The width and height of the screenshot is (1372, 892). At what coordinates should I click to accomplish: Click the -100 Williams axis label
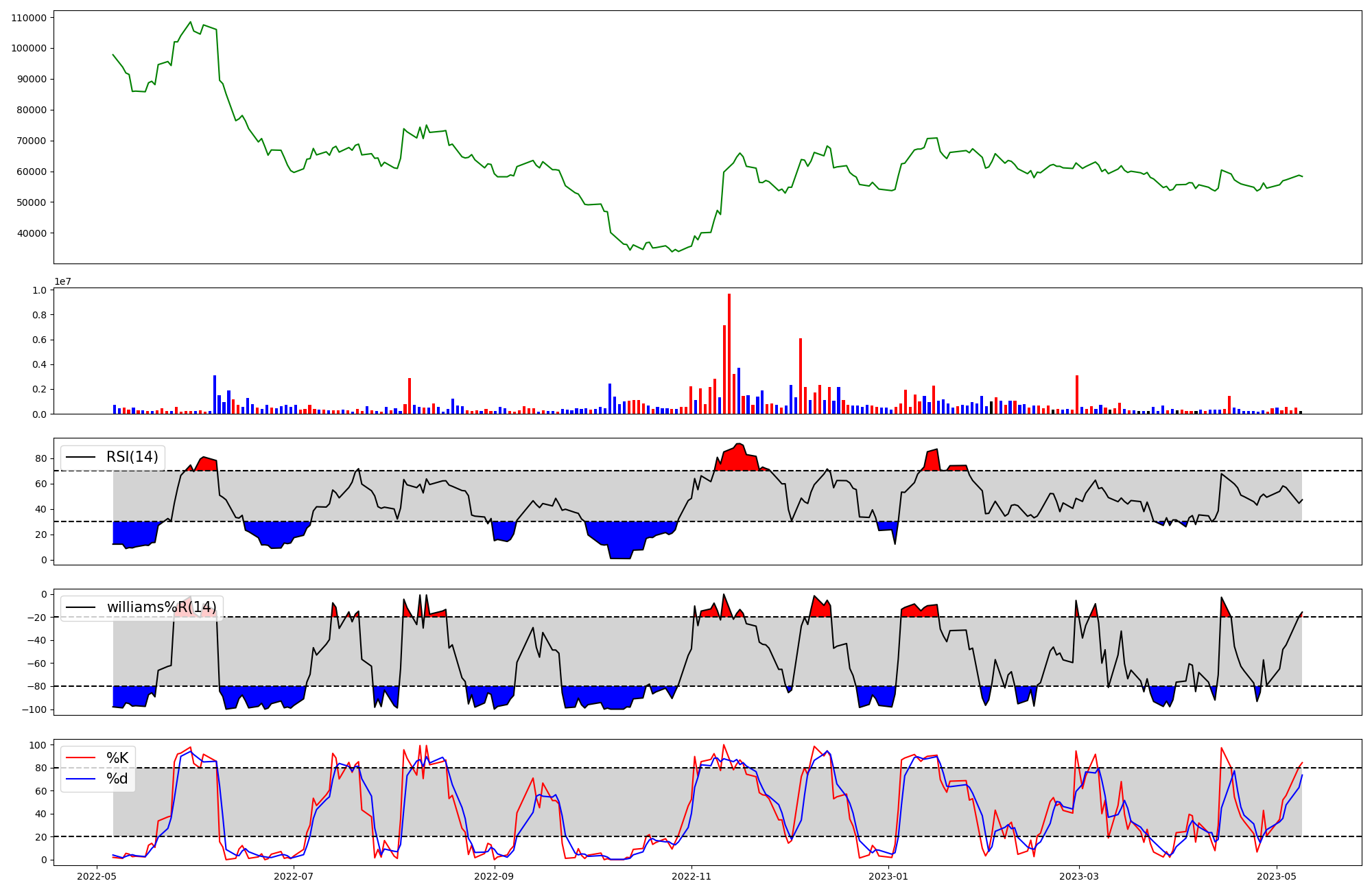[x=34, y=709]
